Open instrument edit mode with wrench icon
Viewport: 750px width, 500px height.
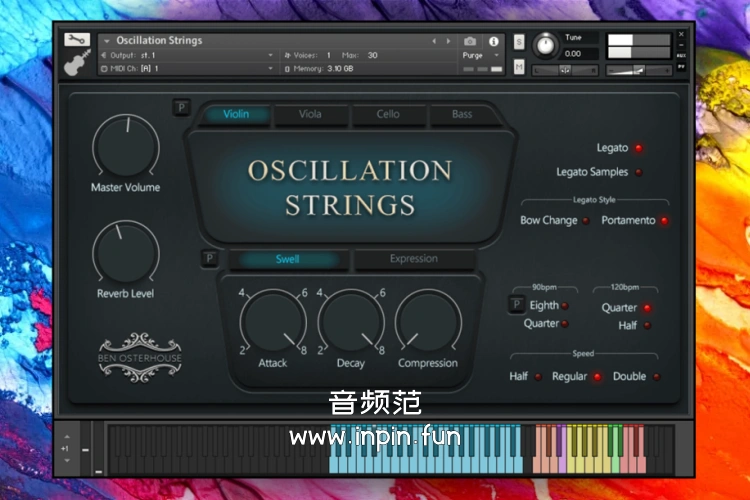tap(77, 39)
